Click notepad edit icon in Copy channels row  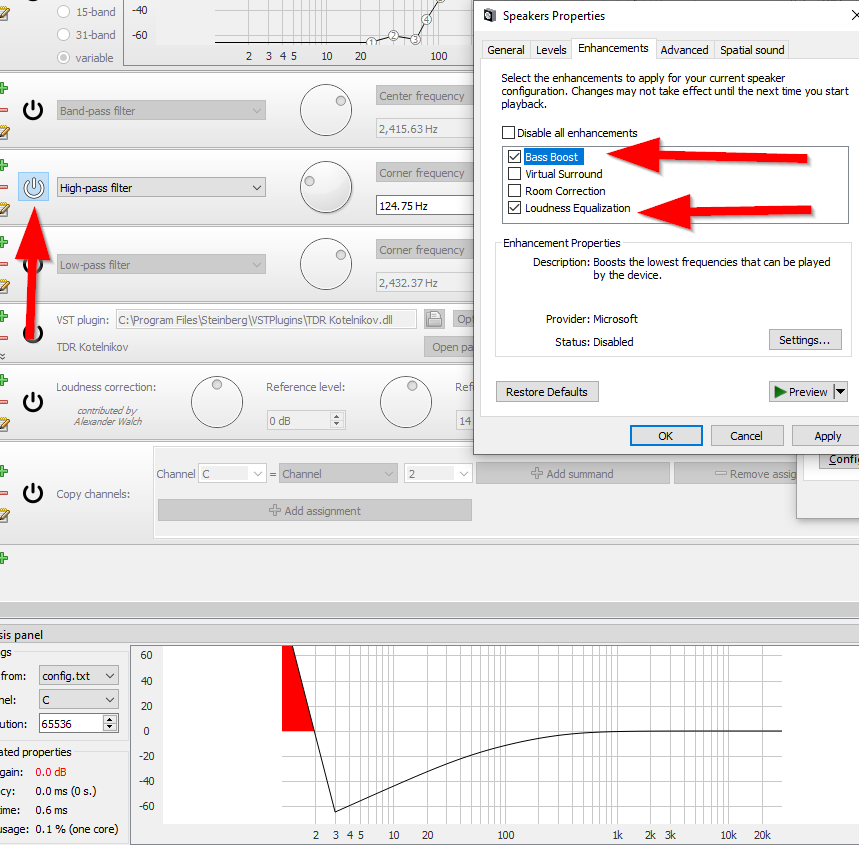tap(4, 515)
